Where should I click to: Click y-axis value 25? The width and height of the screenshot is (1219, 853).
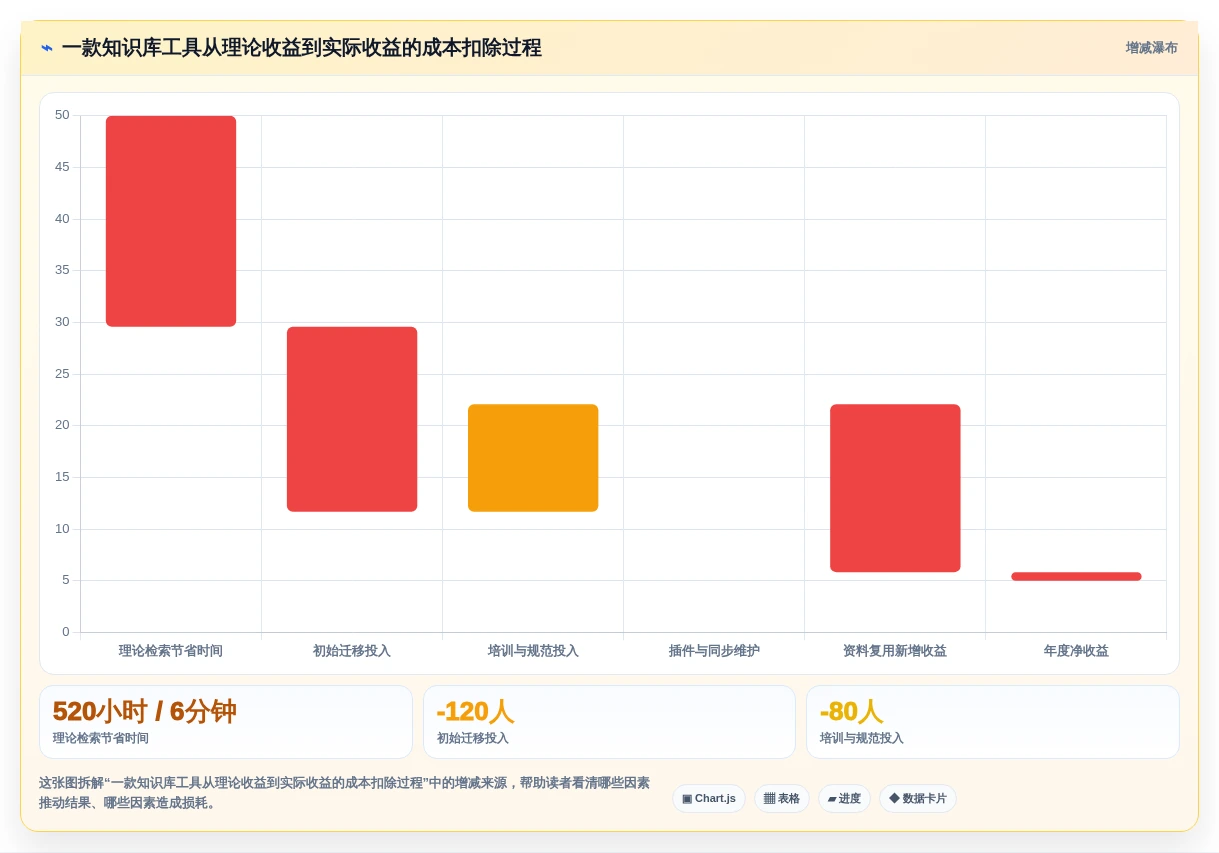pyautogui.click(x=62, y=374)
